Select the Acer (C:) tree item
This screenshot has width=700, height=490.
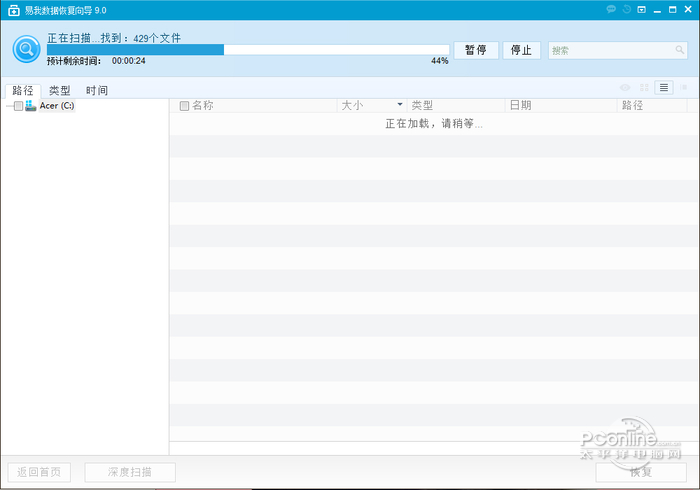[x=57, y=106]
